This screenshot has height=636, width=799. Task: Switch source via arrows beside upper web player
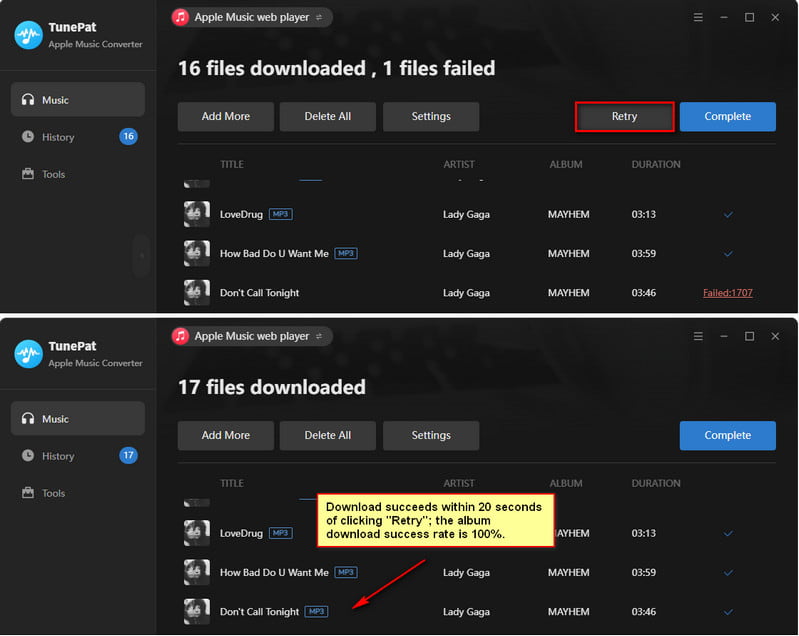[x=319, y=17]
